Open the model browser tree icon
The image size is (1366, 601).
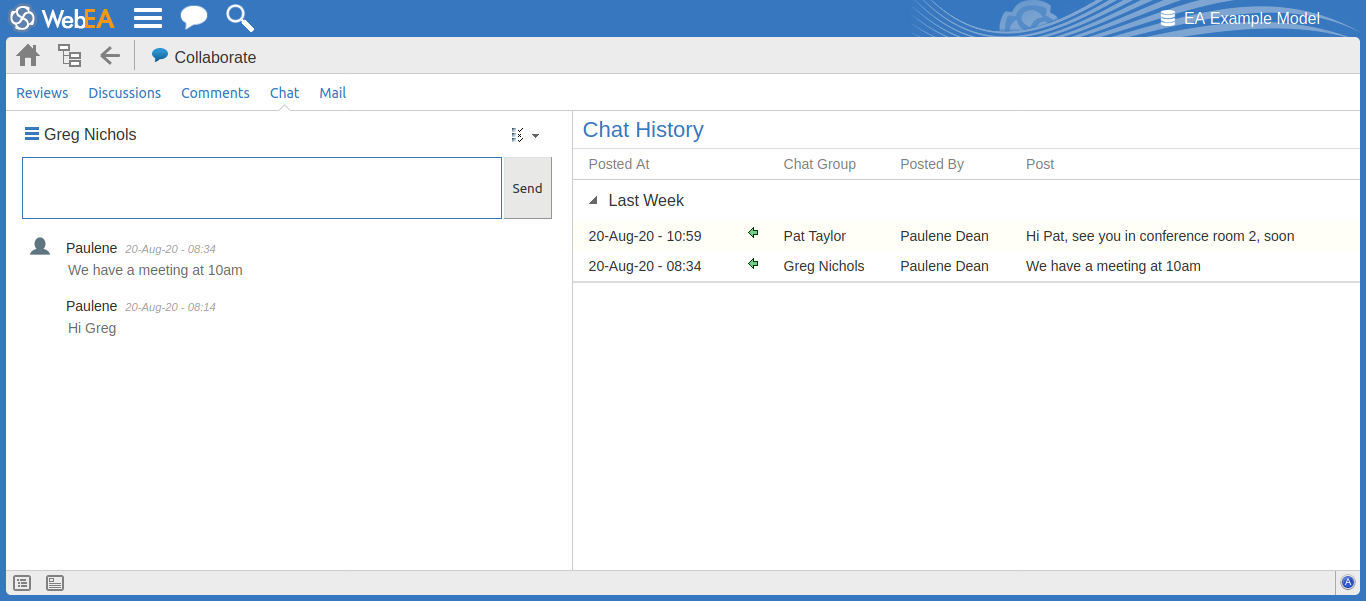[69, 56]
